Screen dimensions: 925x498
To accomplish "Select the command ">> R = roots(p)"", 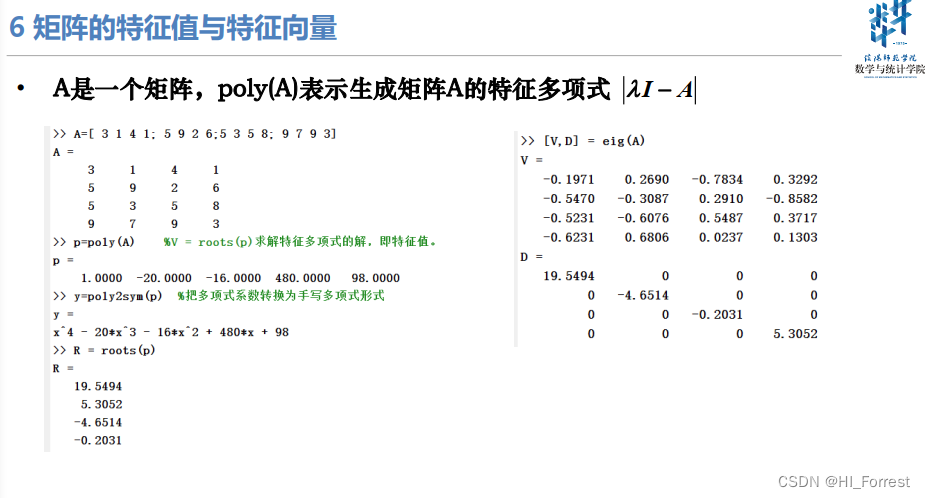I will pos(104,350).
